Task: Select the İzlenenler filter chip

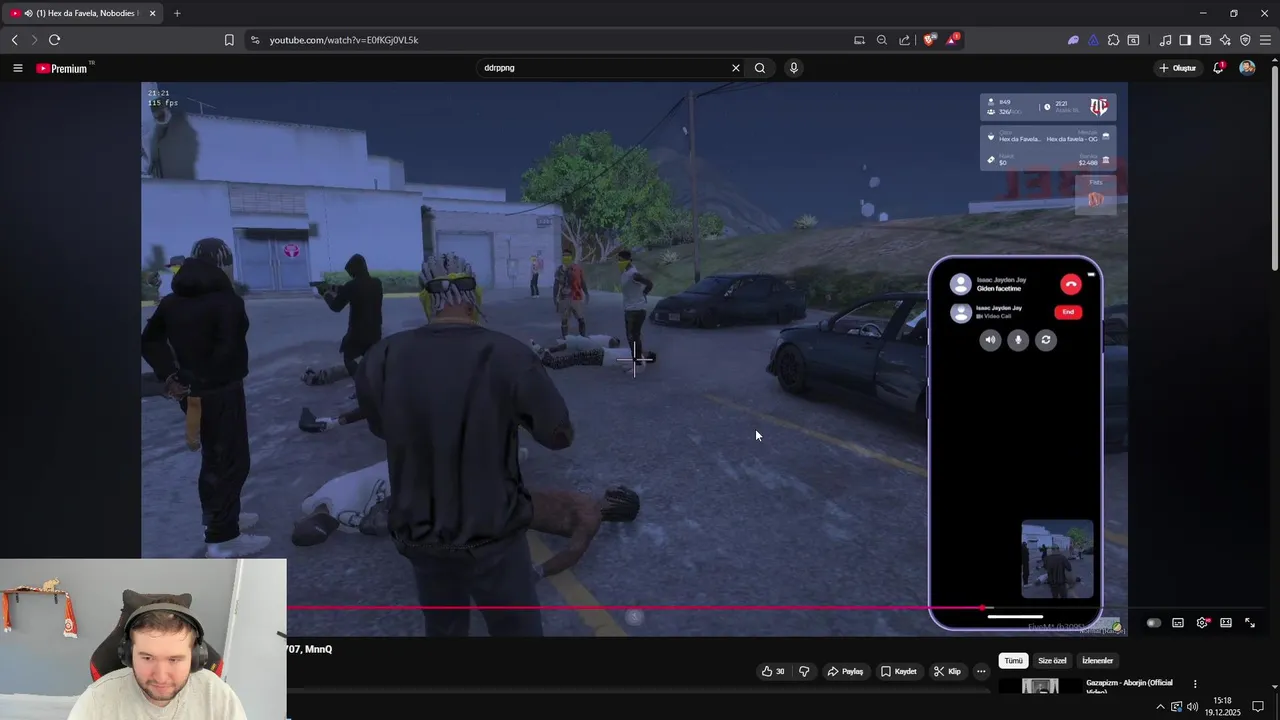Action: [x=1097, y=661]
